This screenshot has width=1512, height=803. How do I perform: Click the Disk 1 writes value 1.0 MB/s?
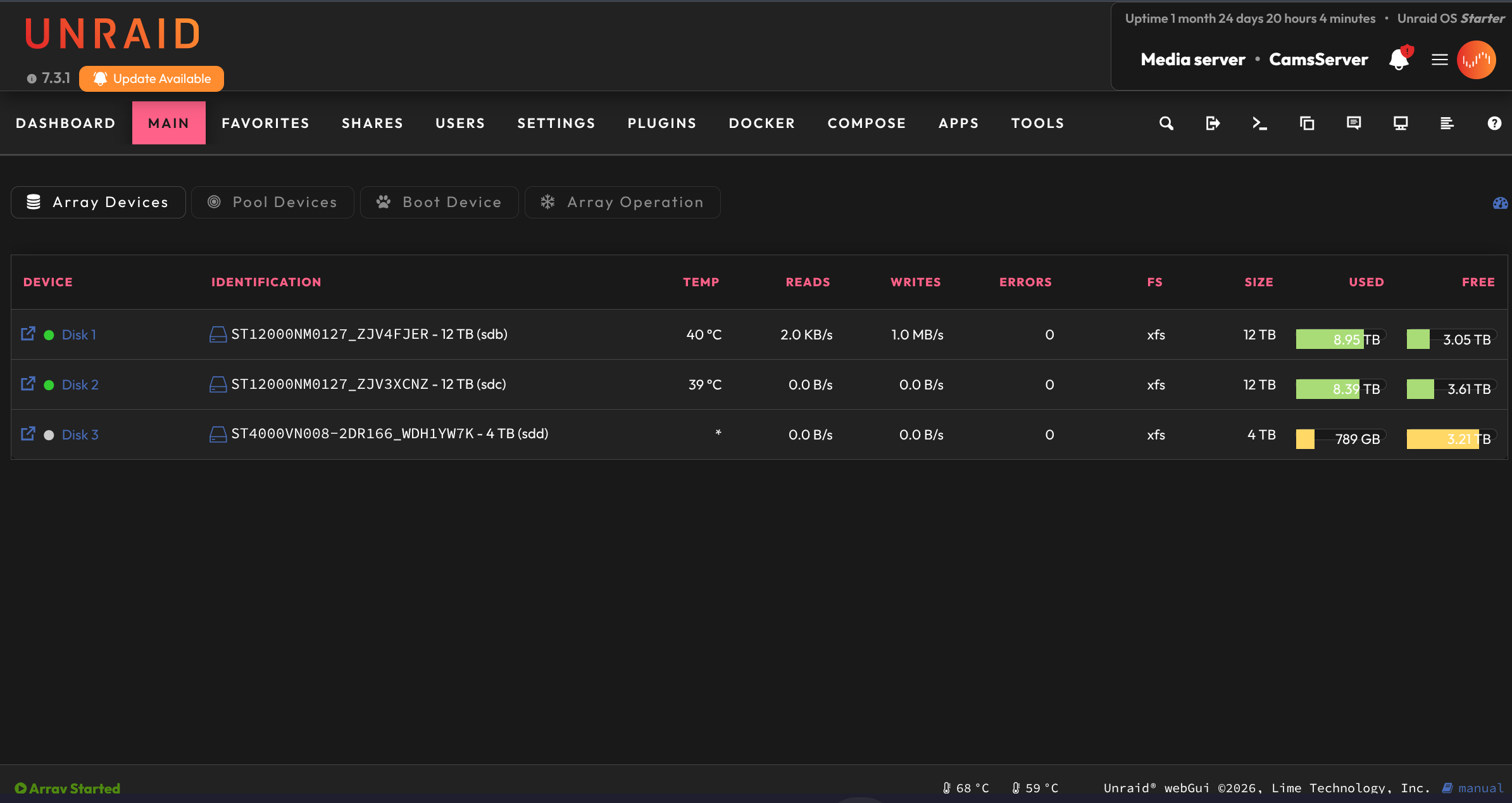click(x=917, y=335)
